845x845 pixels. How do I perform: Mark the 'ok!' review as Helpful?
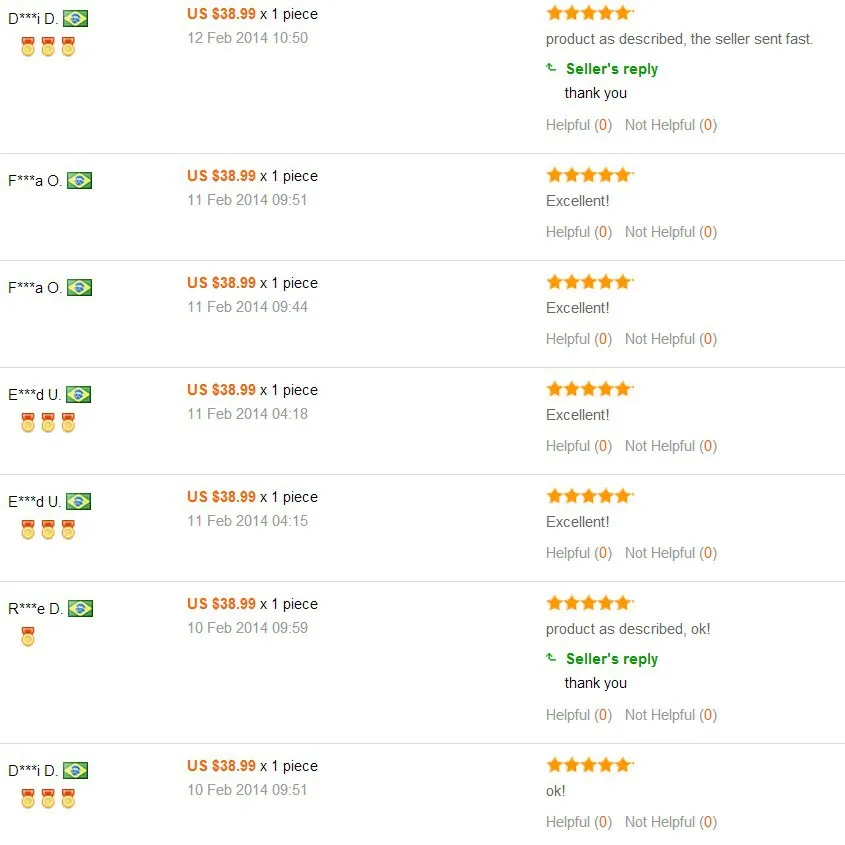[x=579, y=822]
